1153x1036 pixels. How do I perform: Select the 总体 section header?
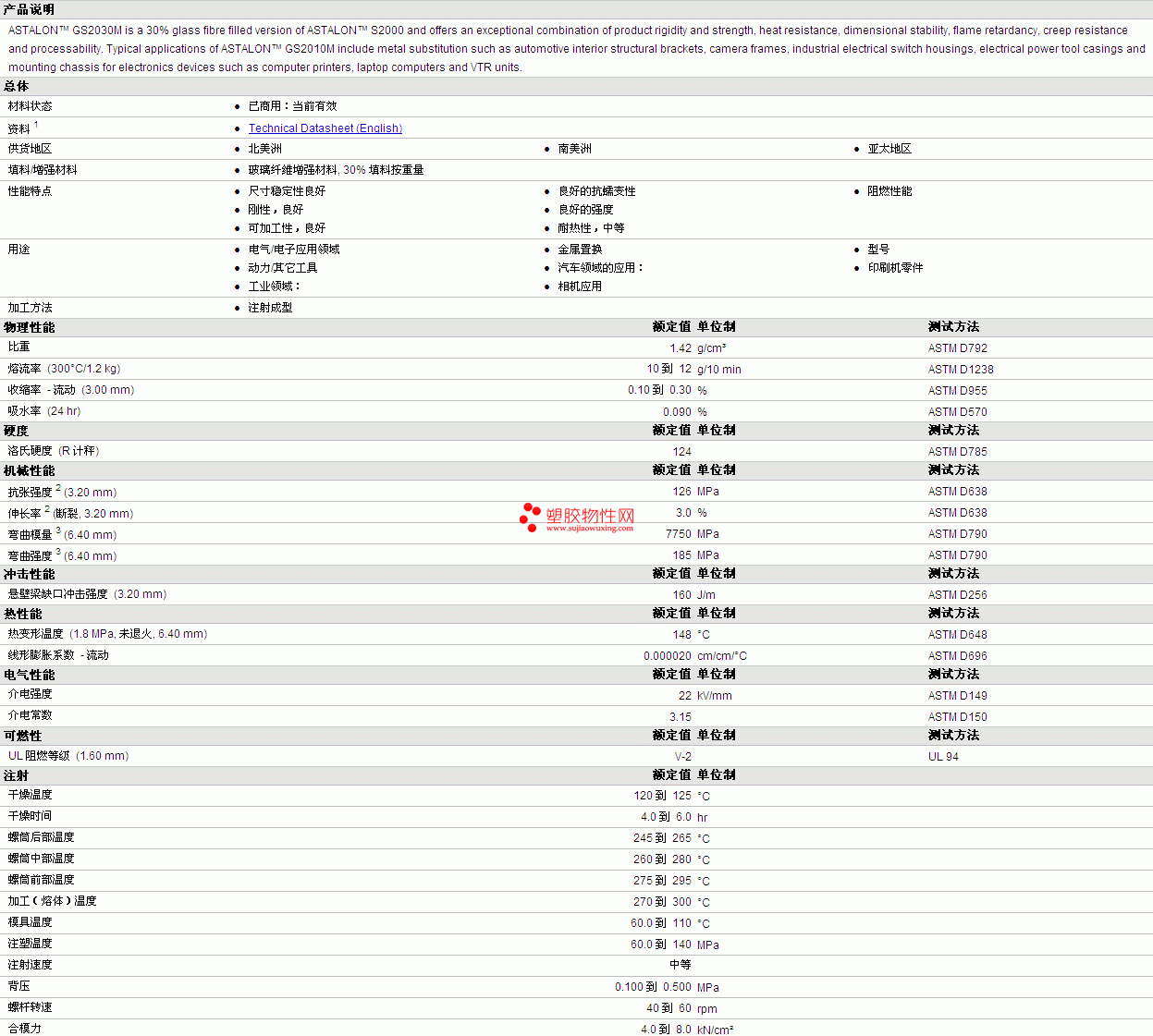[16, 86]
